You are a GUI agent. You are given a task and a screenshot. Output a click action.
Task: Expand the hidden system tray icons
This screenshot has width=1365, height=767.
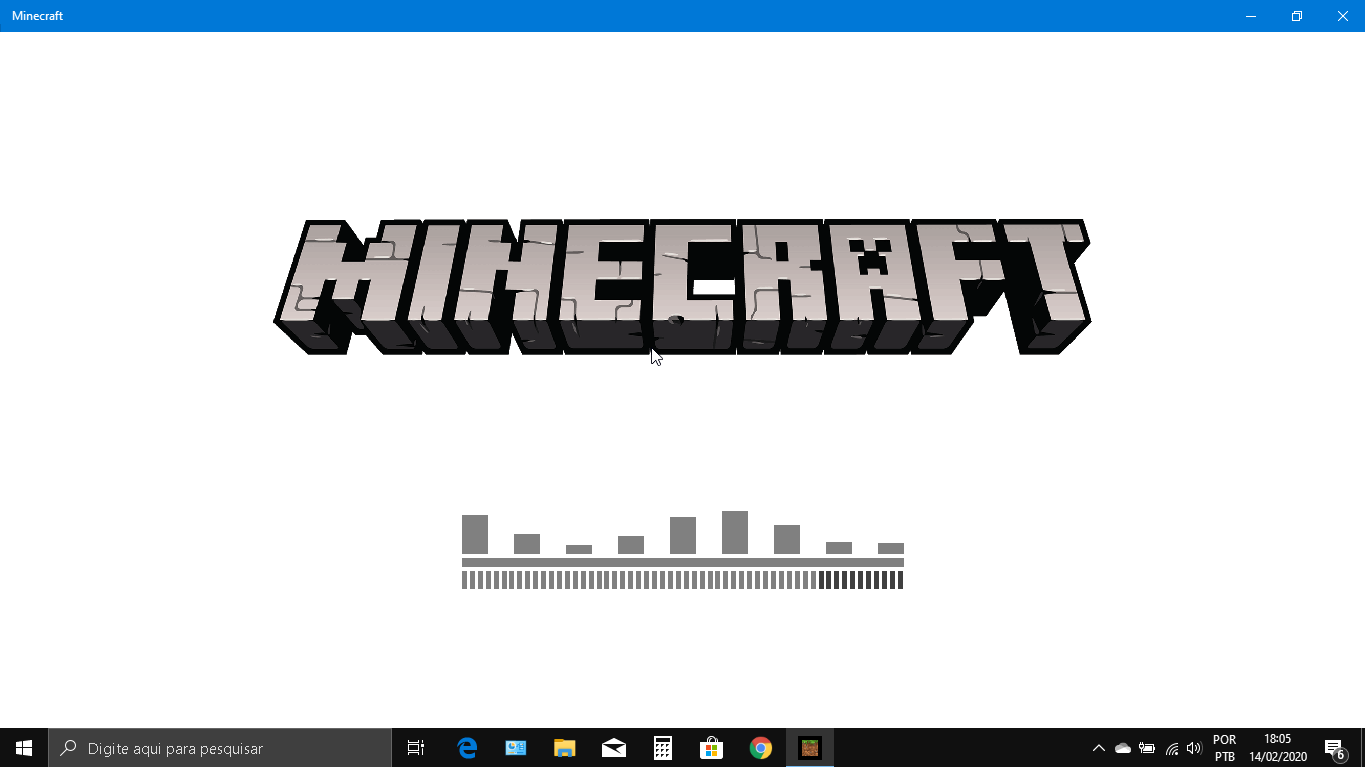pos(1099,748)
